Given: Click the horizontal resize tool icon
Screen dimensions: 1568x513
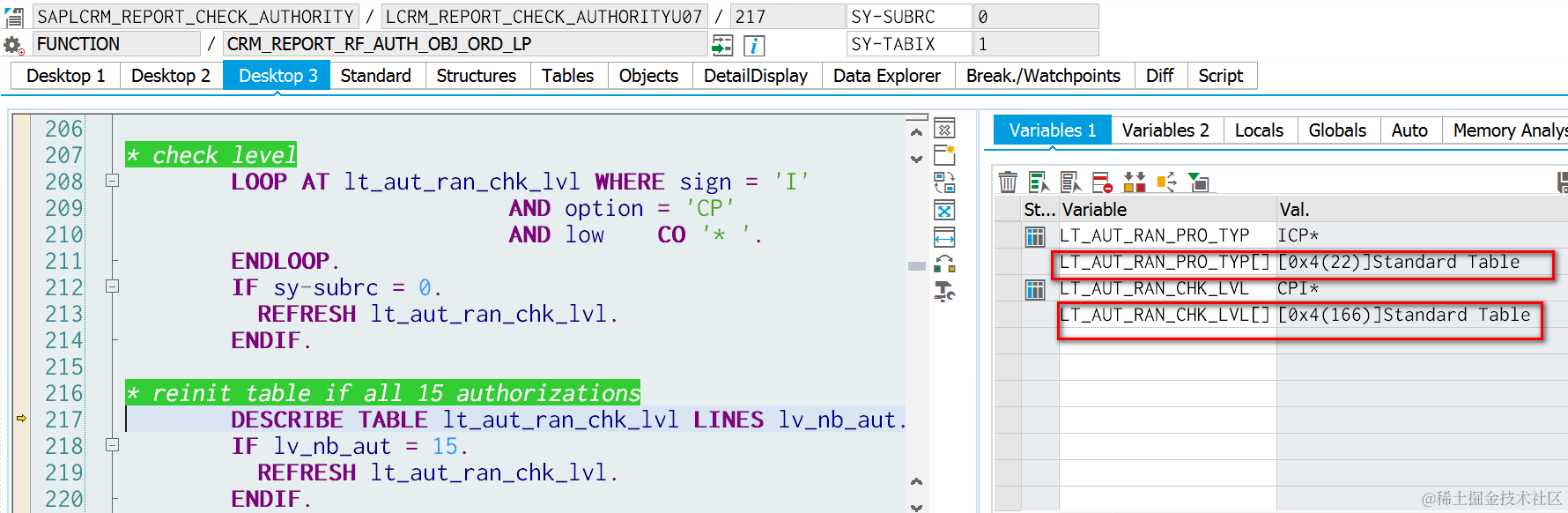Looking at the screenshot, I should pos(944,238).
